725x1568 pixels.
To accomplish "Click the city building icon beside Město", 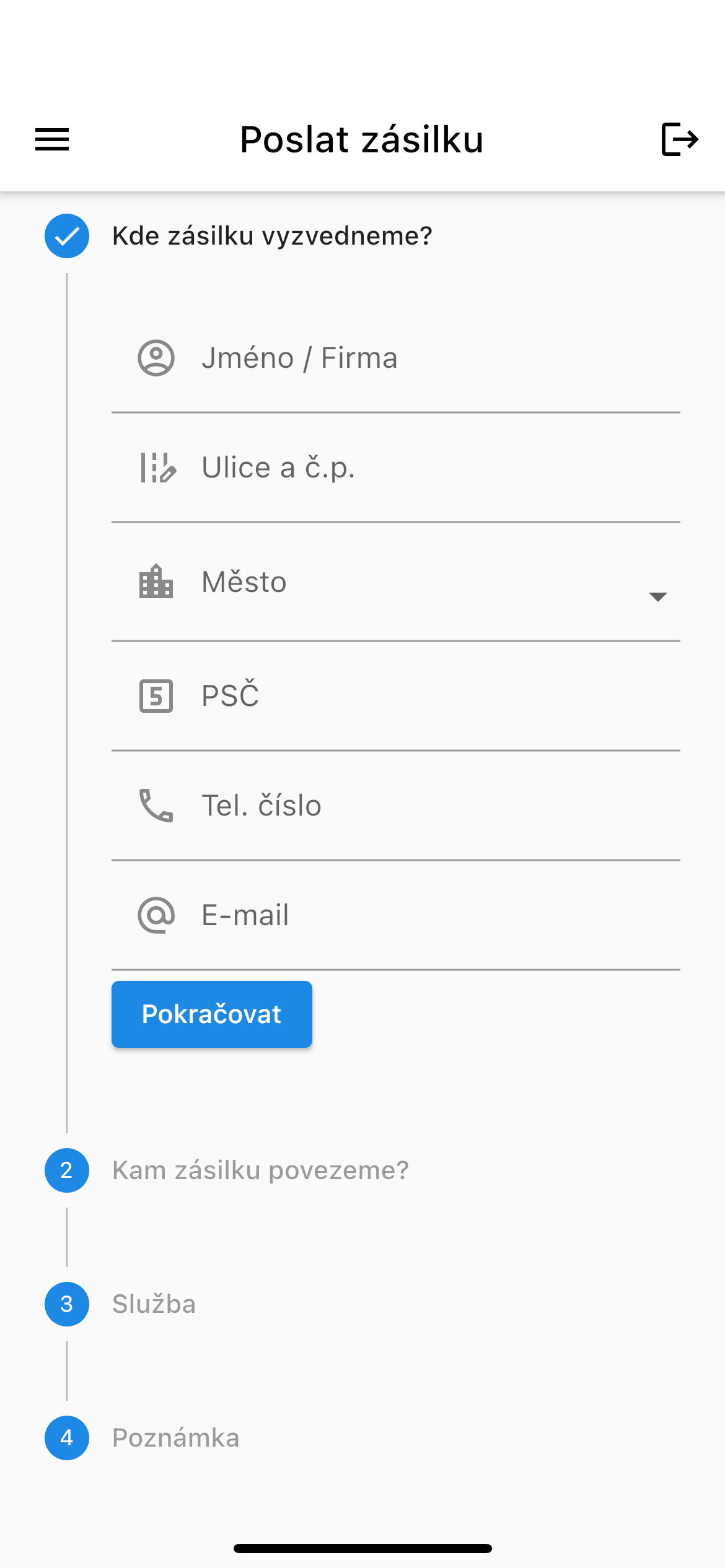I will click(x=156, y=581).
